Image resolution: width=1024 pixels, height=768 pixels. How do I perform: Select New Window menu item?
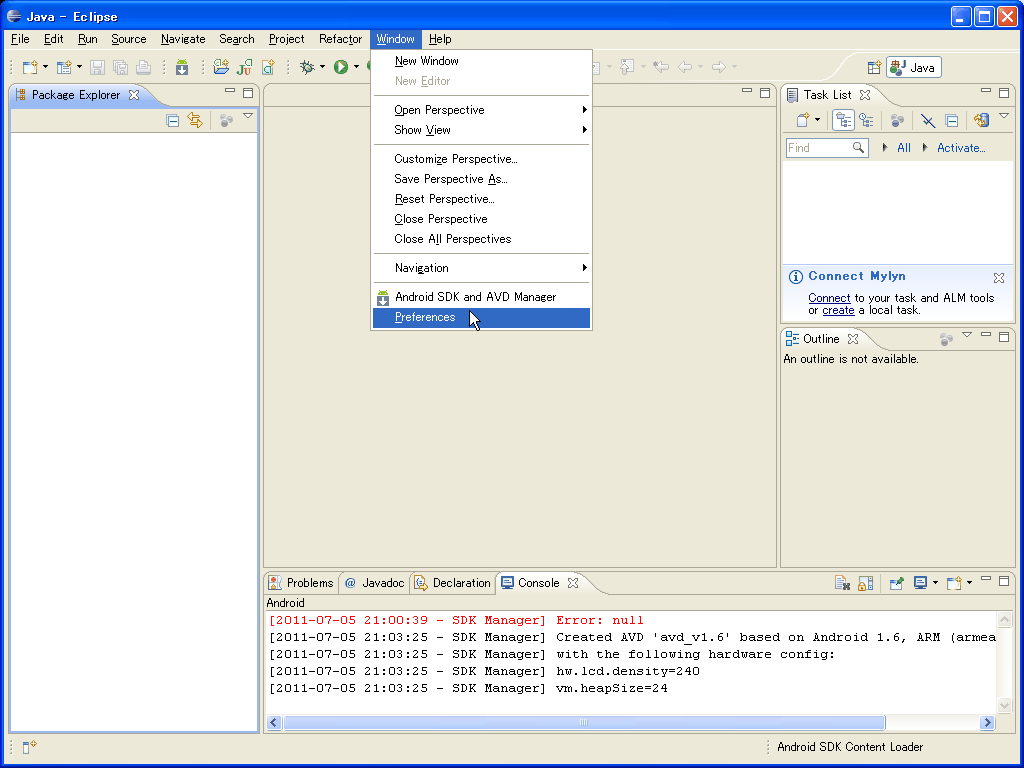click(481, 61)
